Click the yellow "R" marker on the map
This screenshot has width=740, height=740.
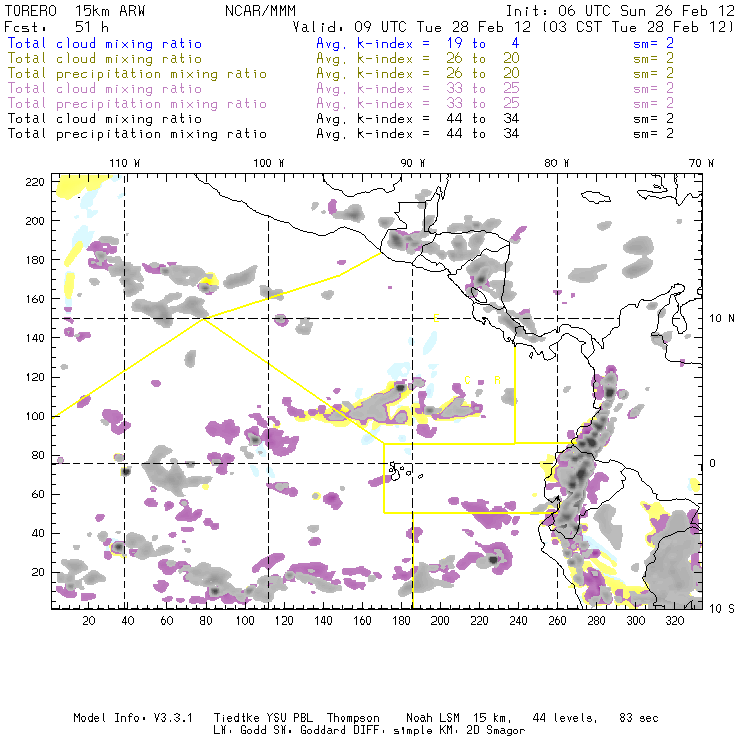497,380
